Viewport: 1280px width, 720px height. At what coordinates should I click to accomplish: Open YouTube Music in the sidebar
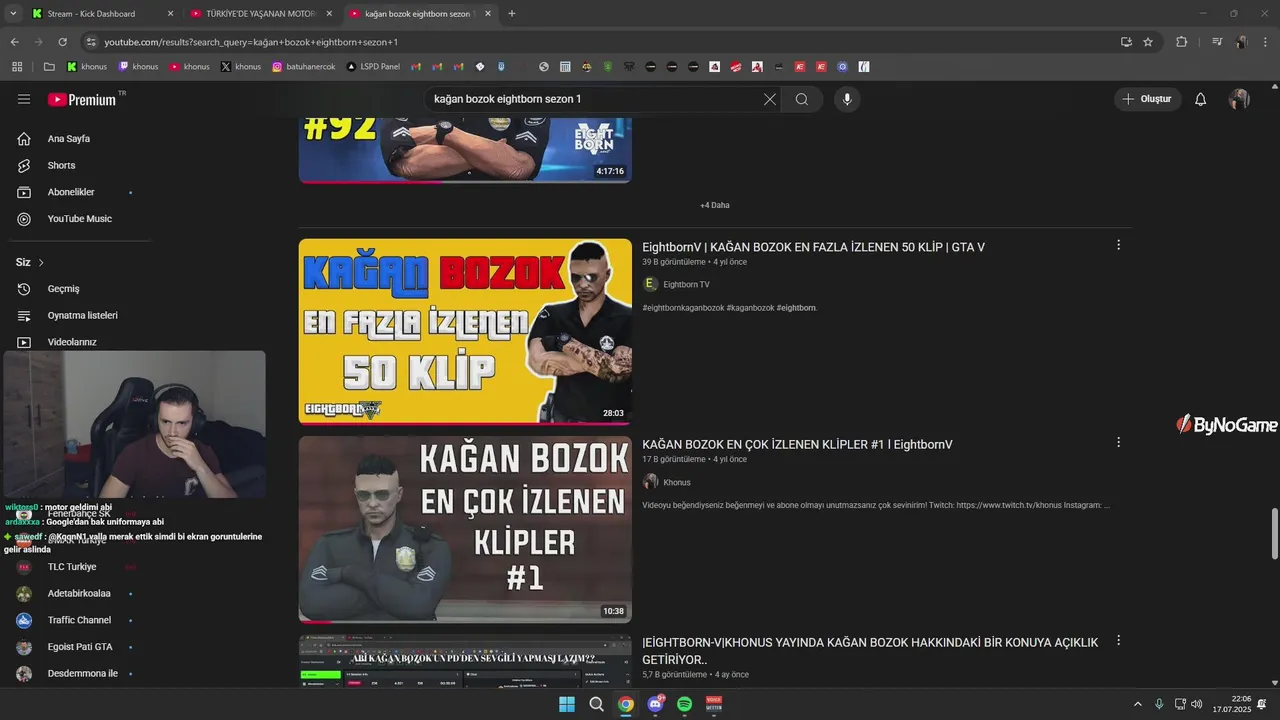click(80, 219)
